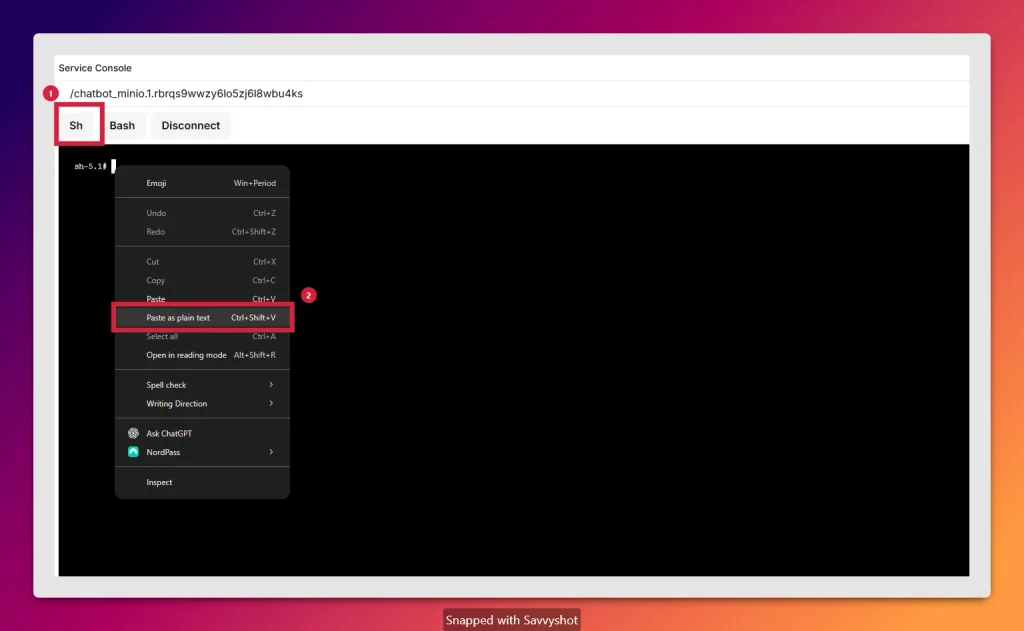Image resolution: width=1024 pixels, height=631 pixels.
Task: Click the Service Console heading
Action: [x=95, y=68]
